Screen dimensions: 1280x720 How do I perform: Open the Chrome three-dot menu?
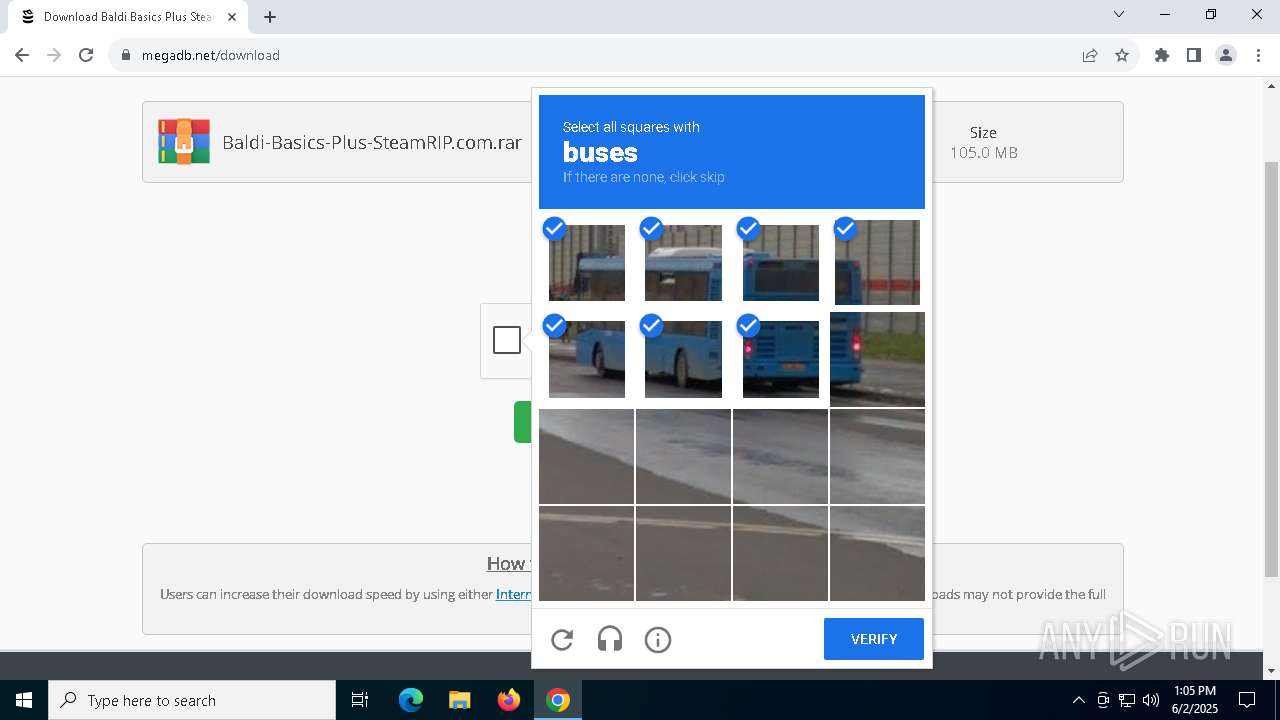pyautogui.click(x=1258, y=55)
